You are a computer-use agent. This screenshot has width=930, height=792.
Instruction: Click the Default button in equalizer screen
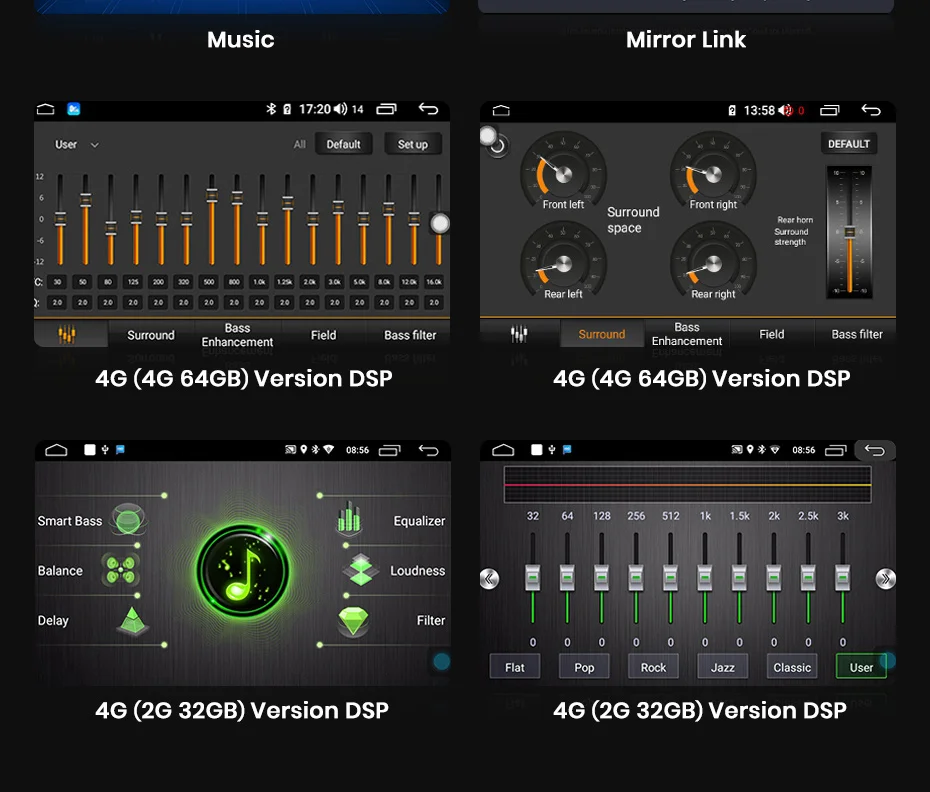343,144
